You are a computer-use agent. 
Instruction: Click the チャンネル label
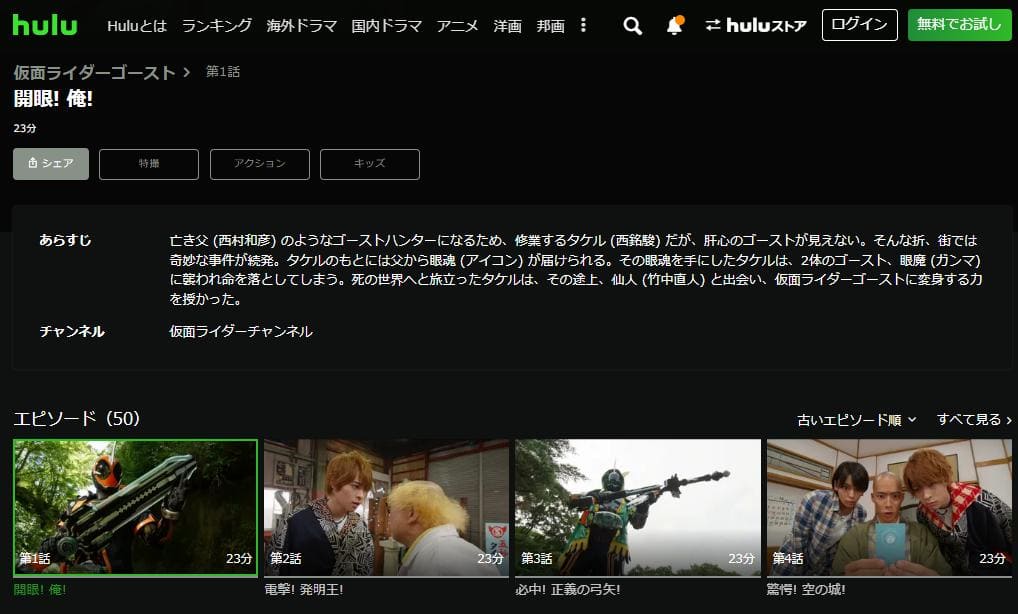[x=71, y=332]
